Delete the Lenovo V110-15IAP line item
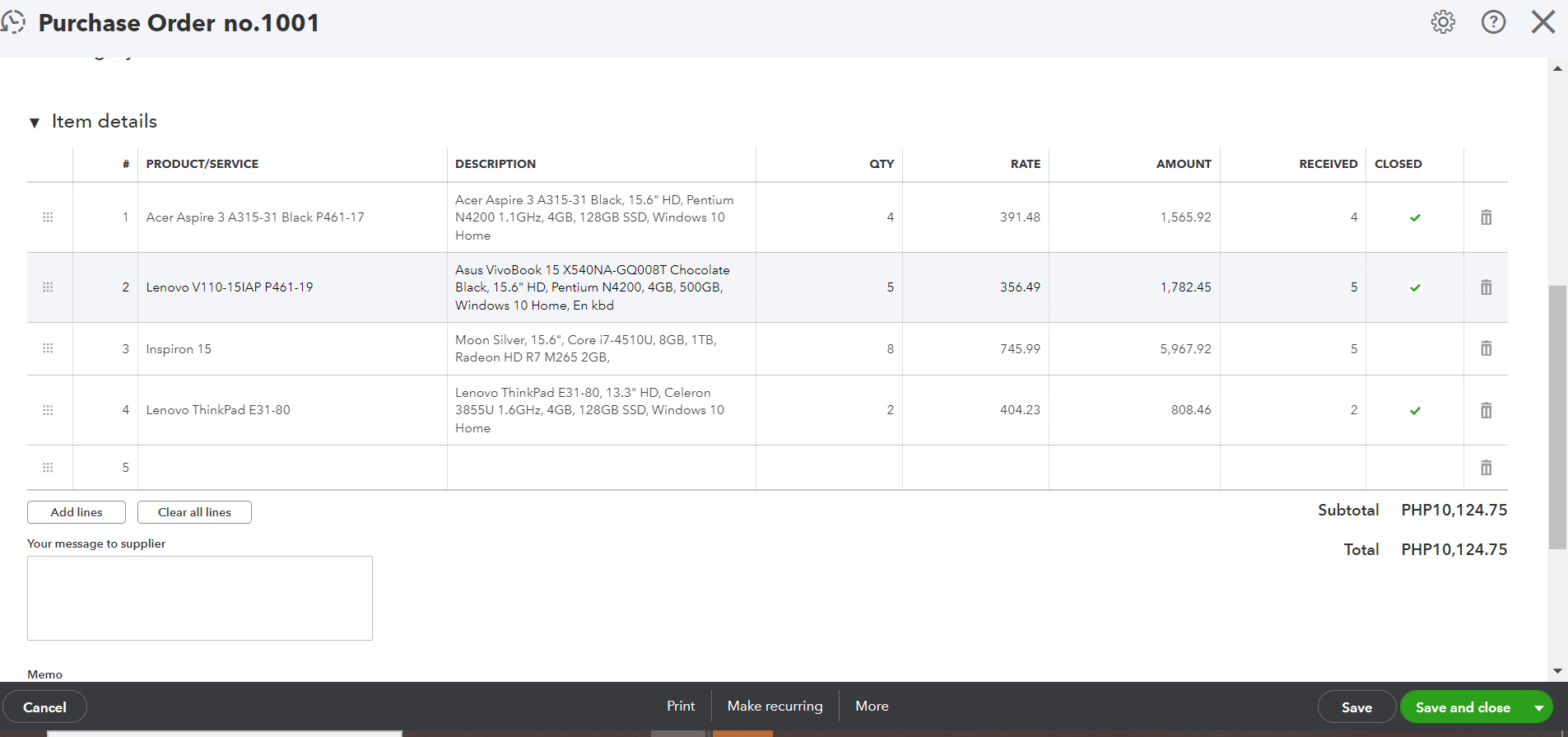Viewport: 1568px width, 737px height. click(x=1486, y=287)
